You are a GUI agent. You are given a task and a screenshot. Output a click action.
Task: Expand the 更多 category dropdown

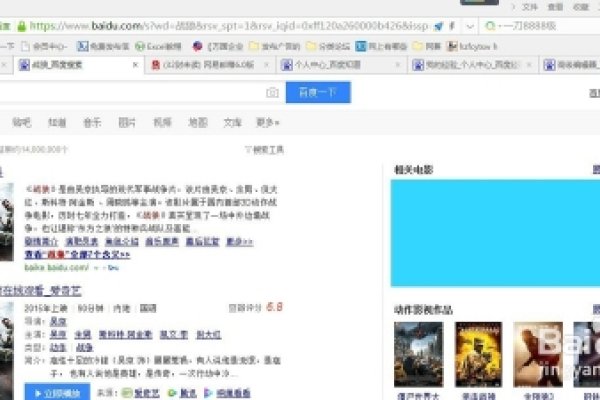click(268, 122)
